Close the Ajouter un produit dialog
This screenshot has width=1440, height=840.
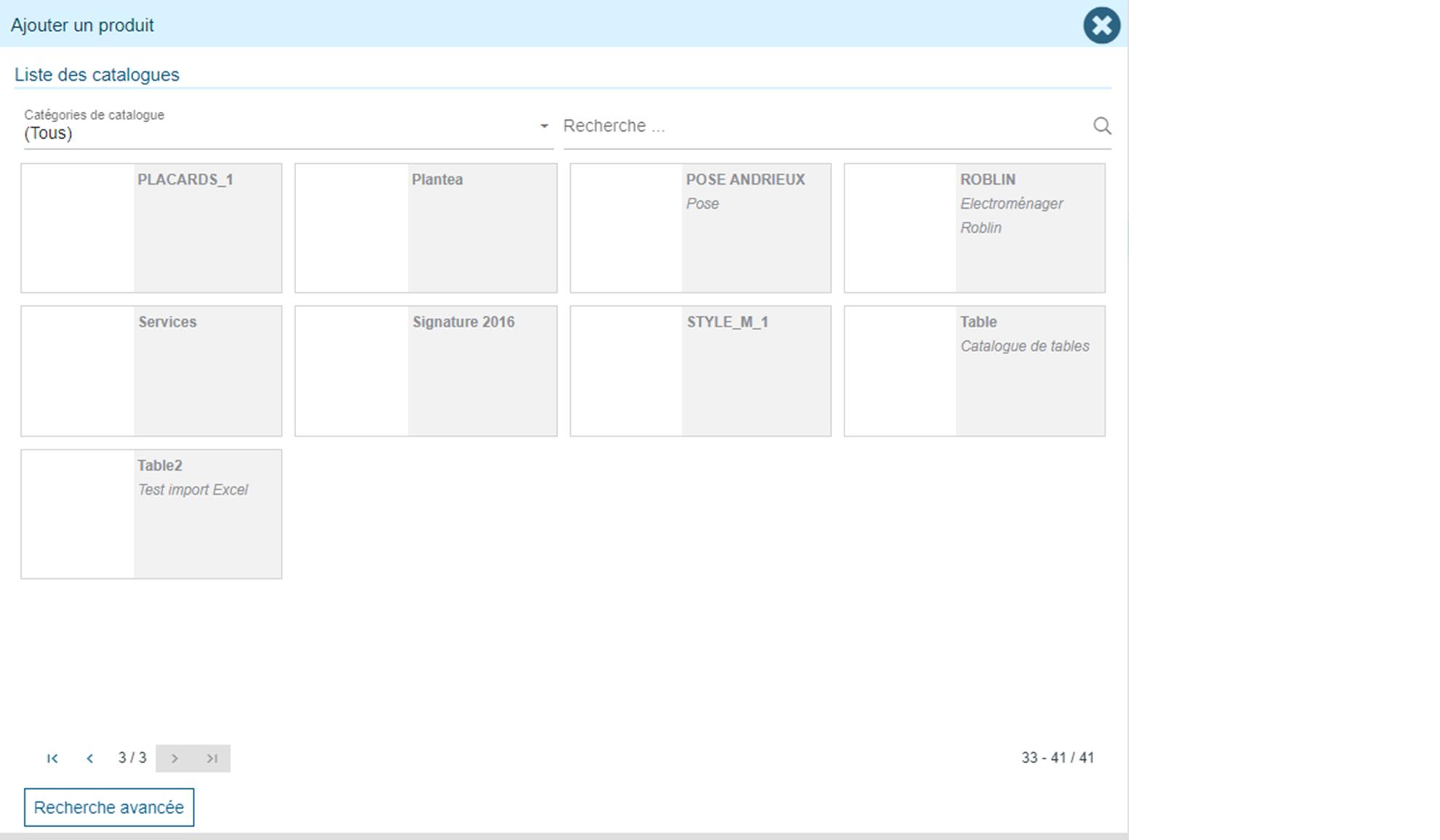tap(1101, 25)
